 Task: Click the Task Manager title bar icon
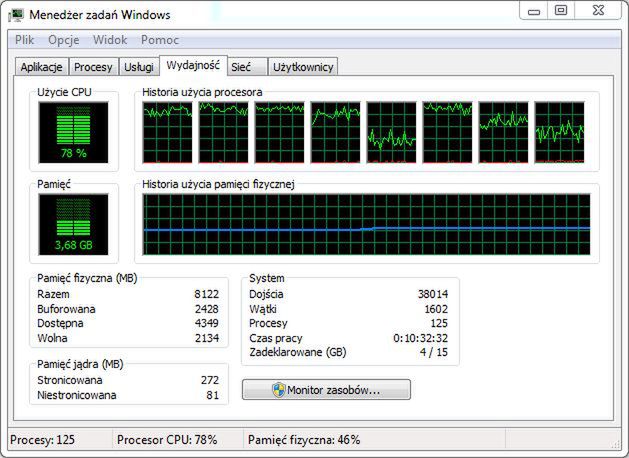(x=16, y=15)
